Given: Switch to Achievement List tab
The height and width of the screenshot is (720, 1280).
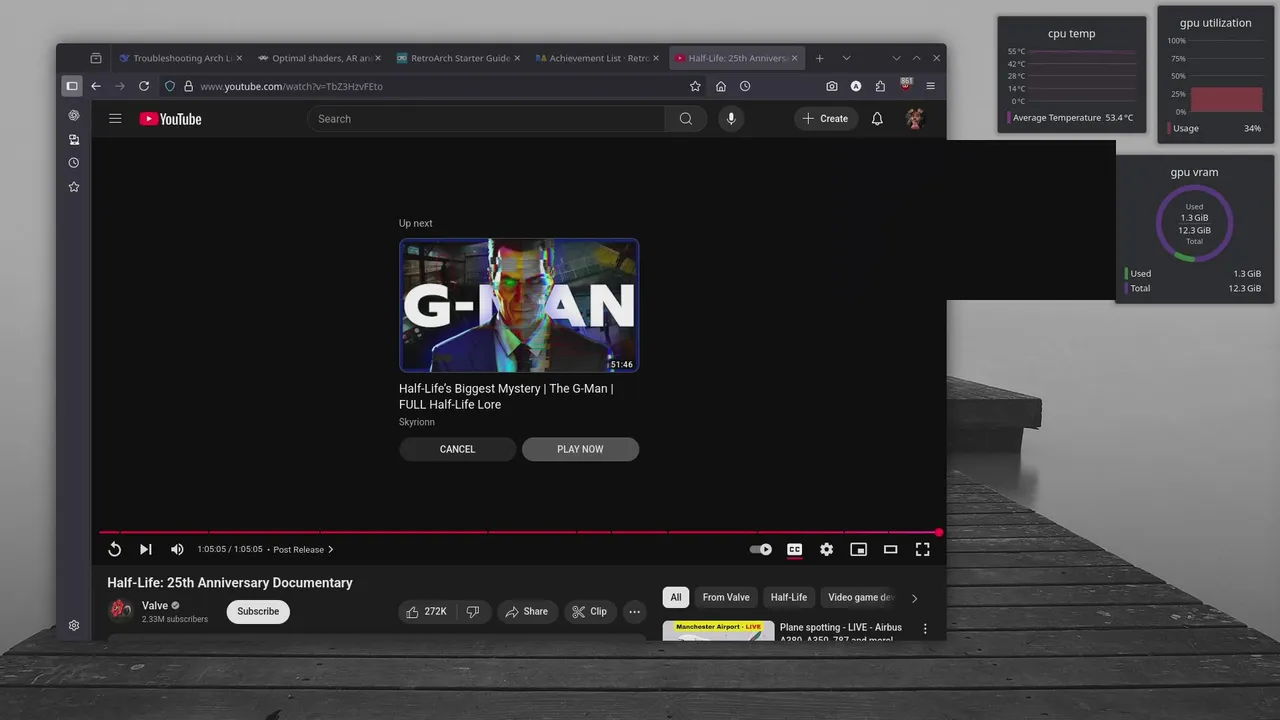Looking at the screenshot, I should coord(597,58).
